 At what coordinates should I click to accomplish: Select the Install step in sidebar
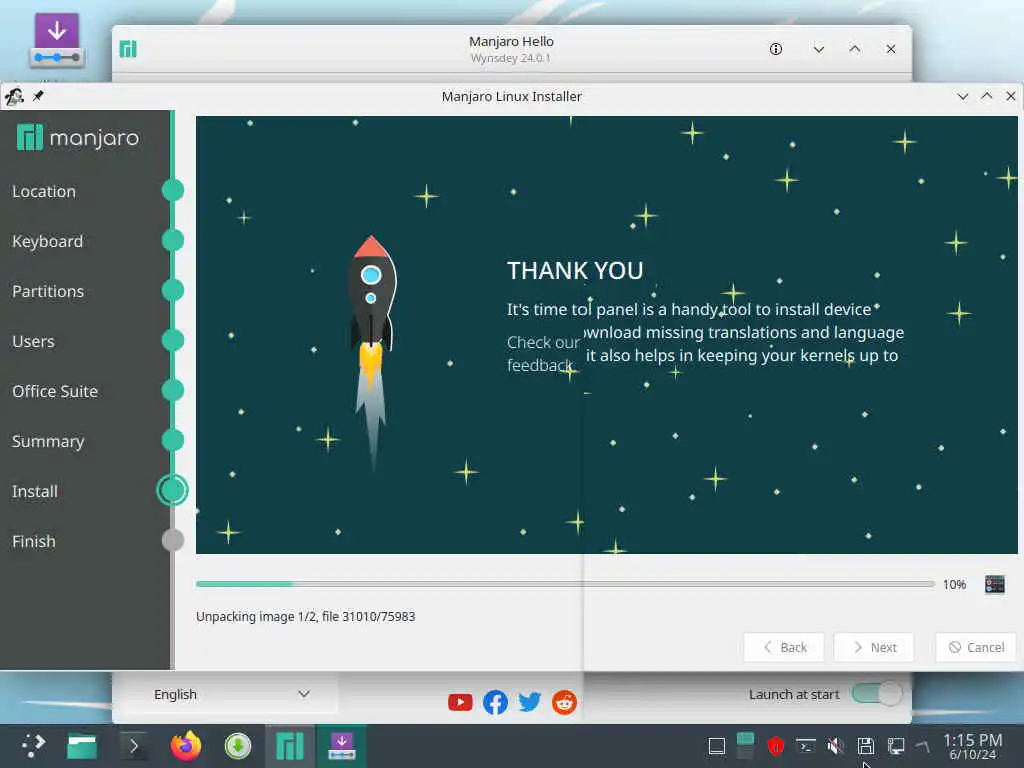35,491
